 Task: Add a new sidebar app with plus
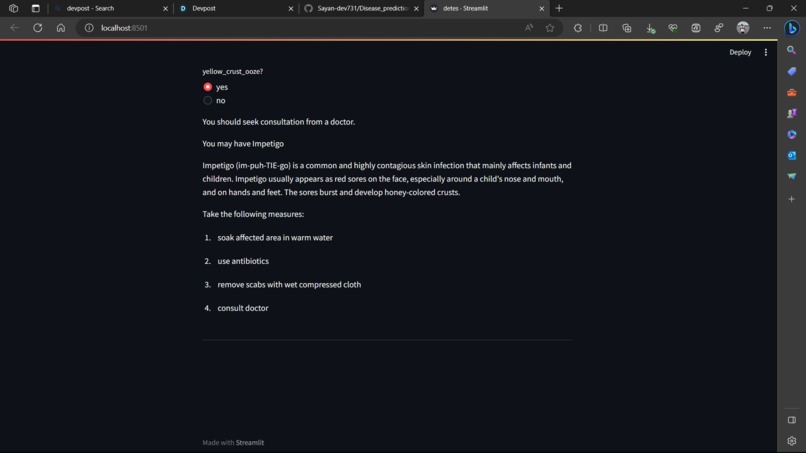point(792,199)
